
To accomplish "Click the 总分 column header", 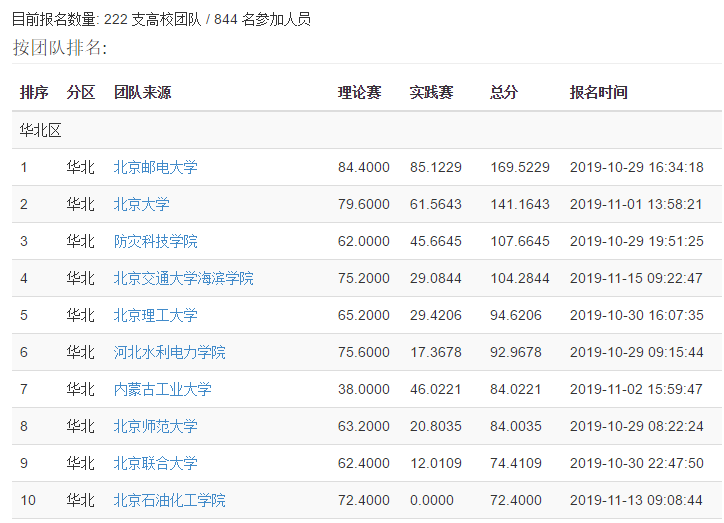I will click(504, 92).
